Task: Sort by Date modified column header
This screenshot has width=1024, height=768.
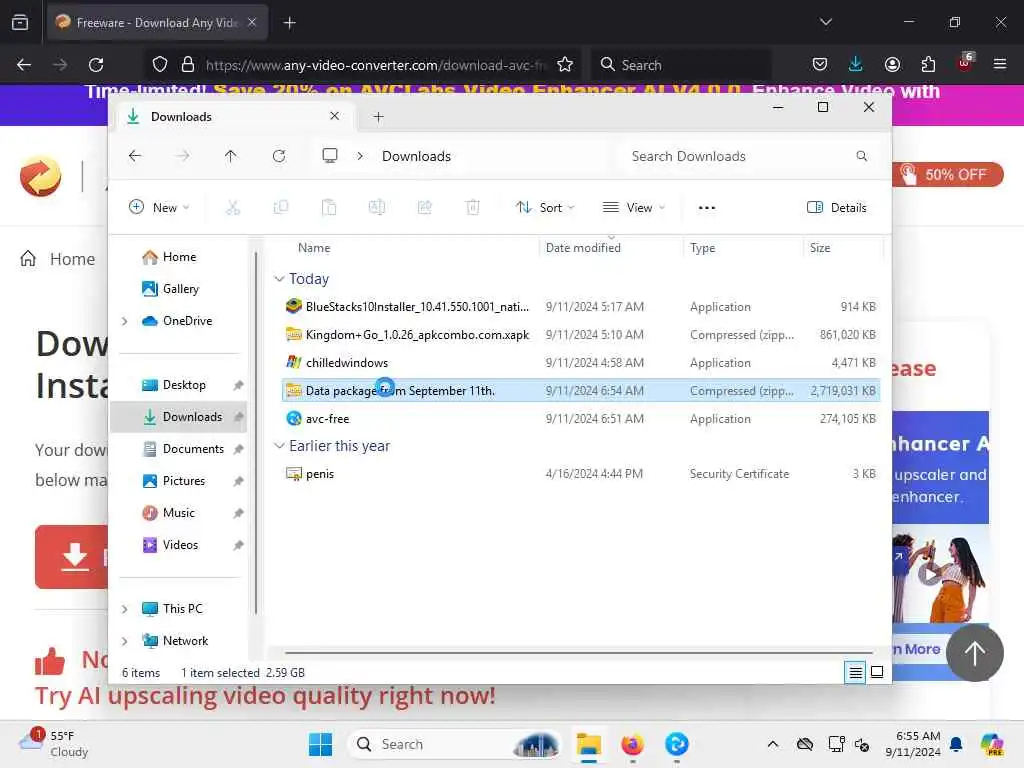Action: (583, 248)
